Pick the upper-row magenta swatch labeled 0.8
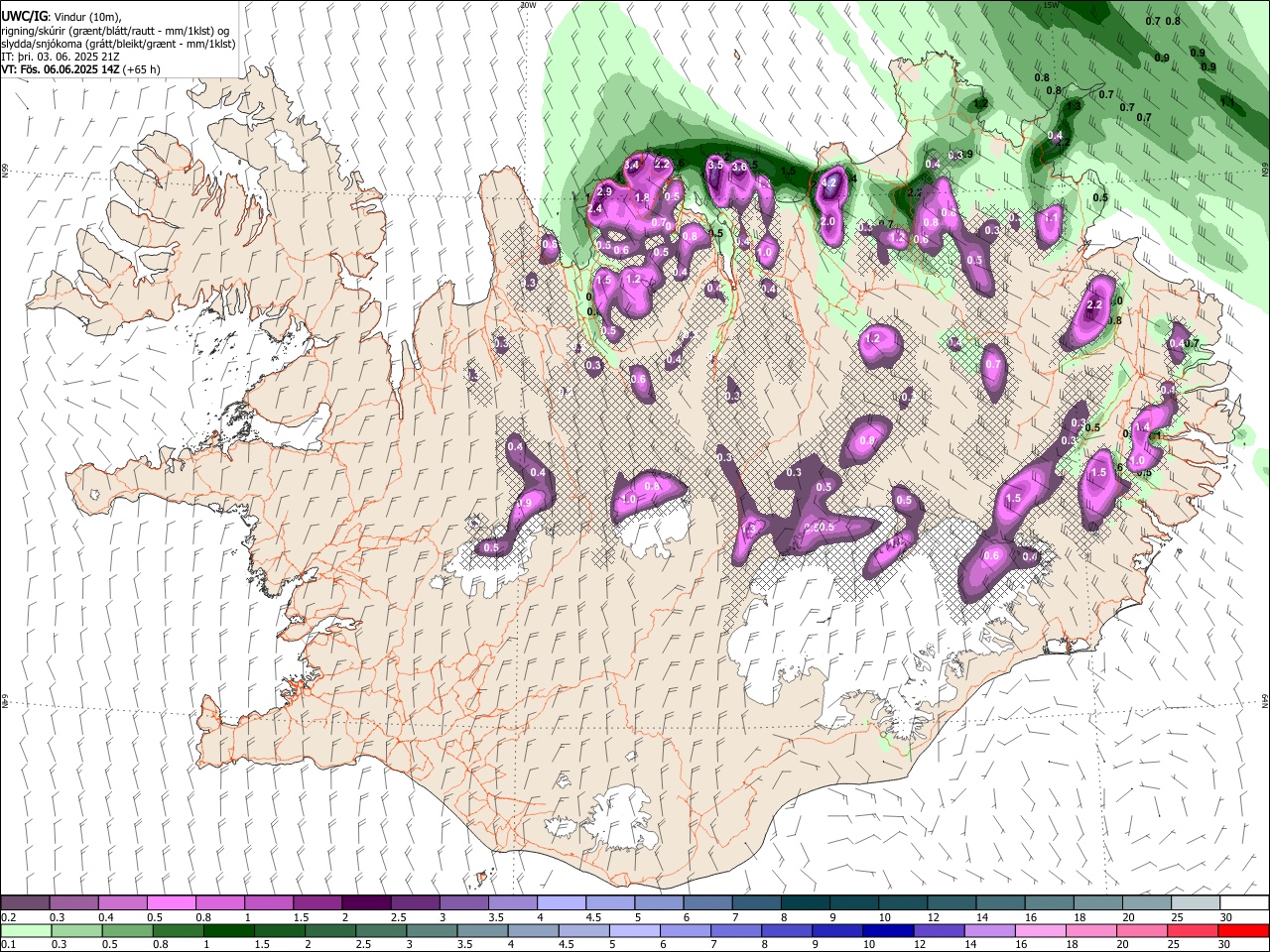This screenshot has width=1270, height=952. (219, 903)
